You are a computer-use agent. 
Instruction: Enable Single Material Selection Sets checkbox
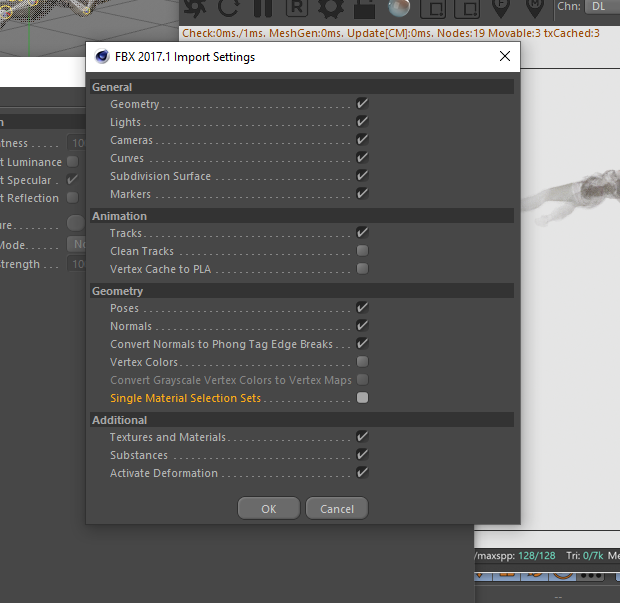point(362,397)
